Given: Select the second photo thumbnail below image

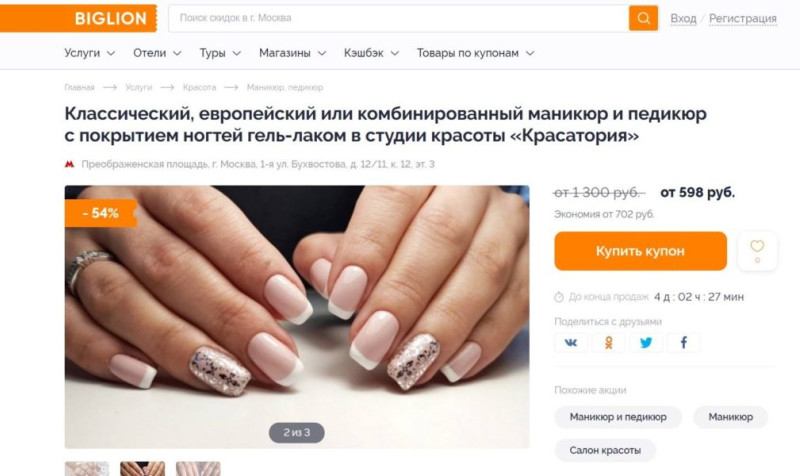Looking at the screenshot, I should click(142, 468).
